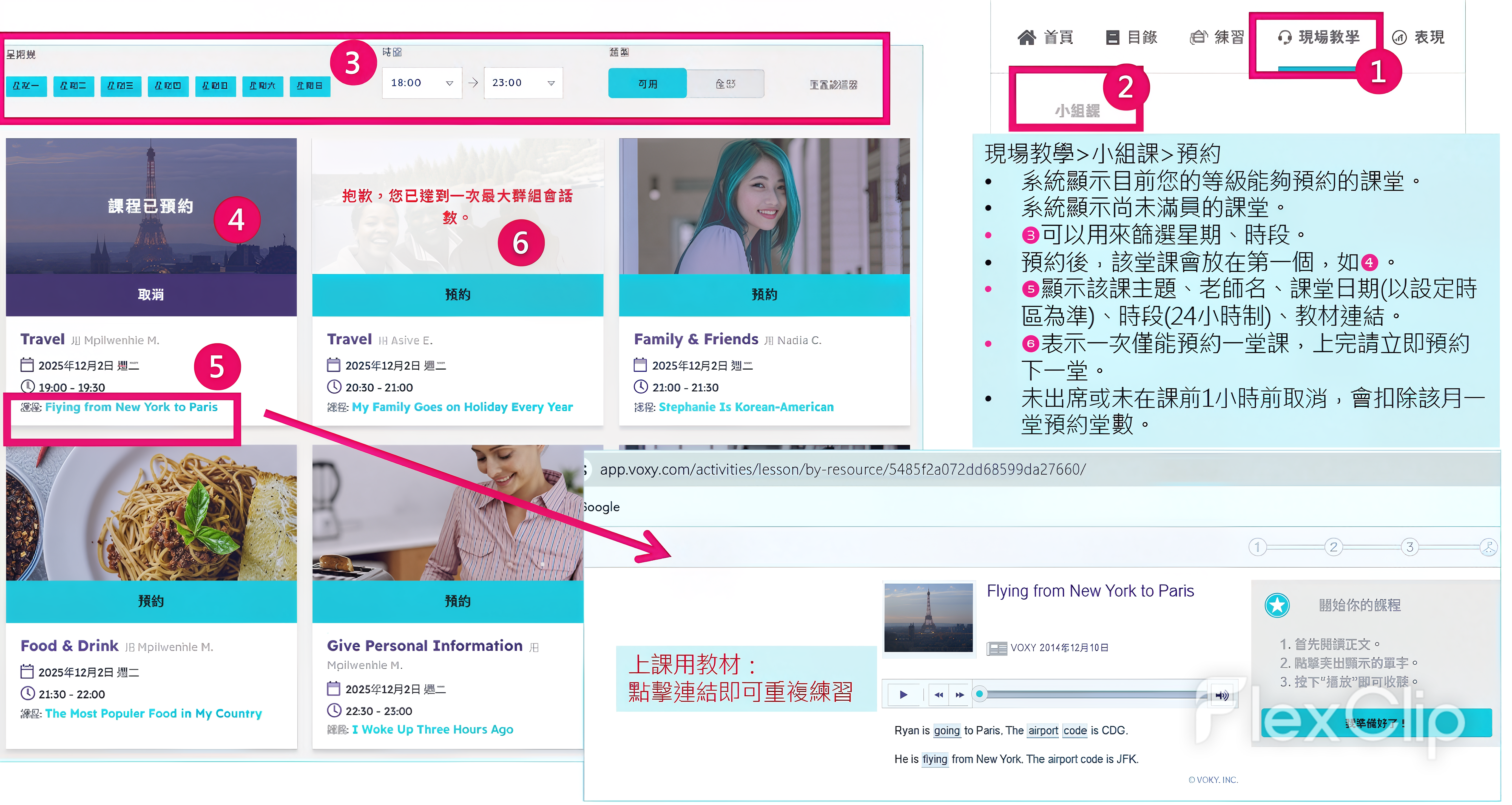Click the newspaper icon beside VOXY date
This screenshot has height=805, width=1512.
pos(997,648)
